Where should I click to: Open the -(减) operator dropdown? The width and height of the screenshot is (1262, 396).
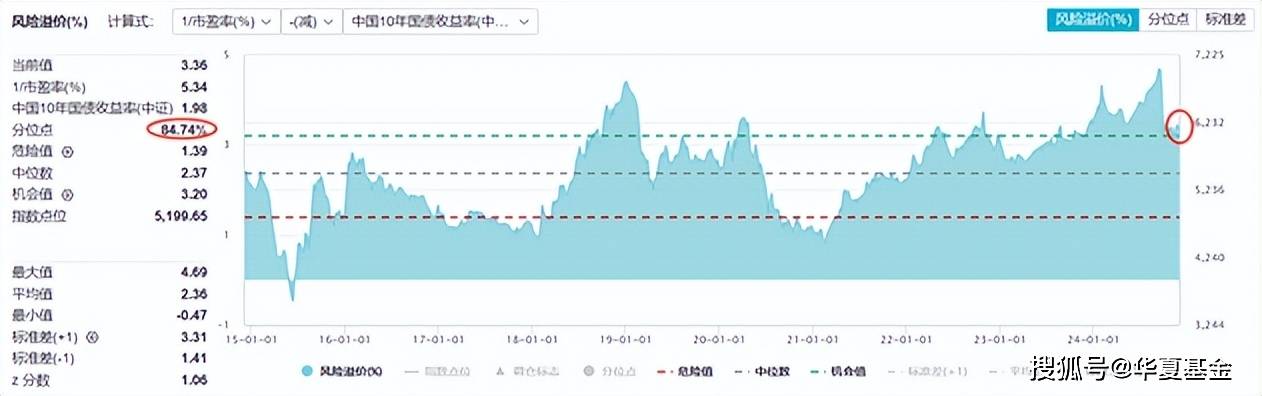[x=311, y=21]
